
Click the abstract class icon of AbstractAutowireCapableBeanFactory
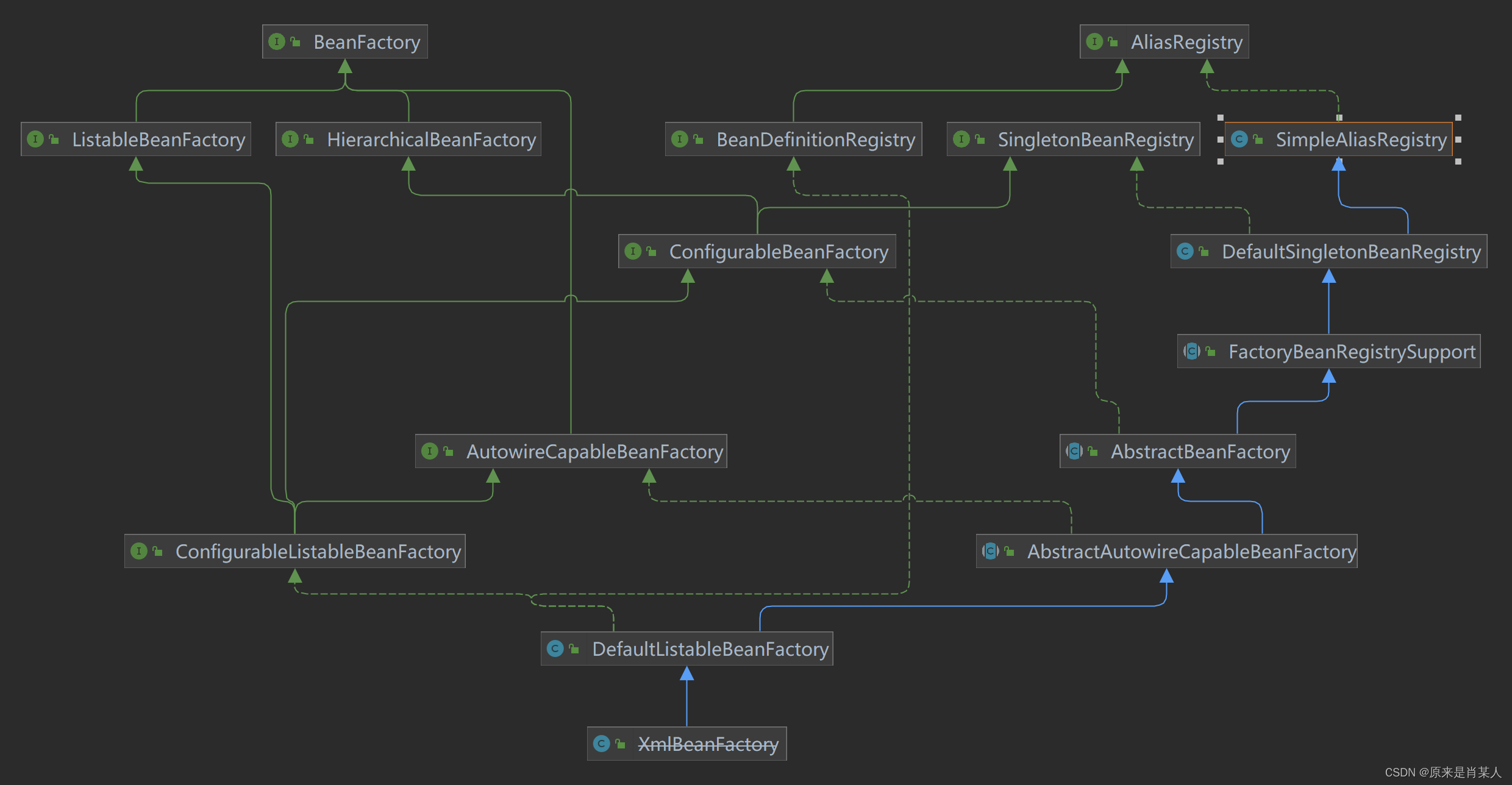tap(991, 552)
